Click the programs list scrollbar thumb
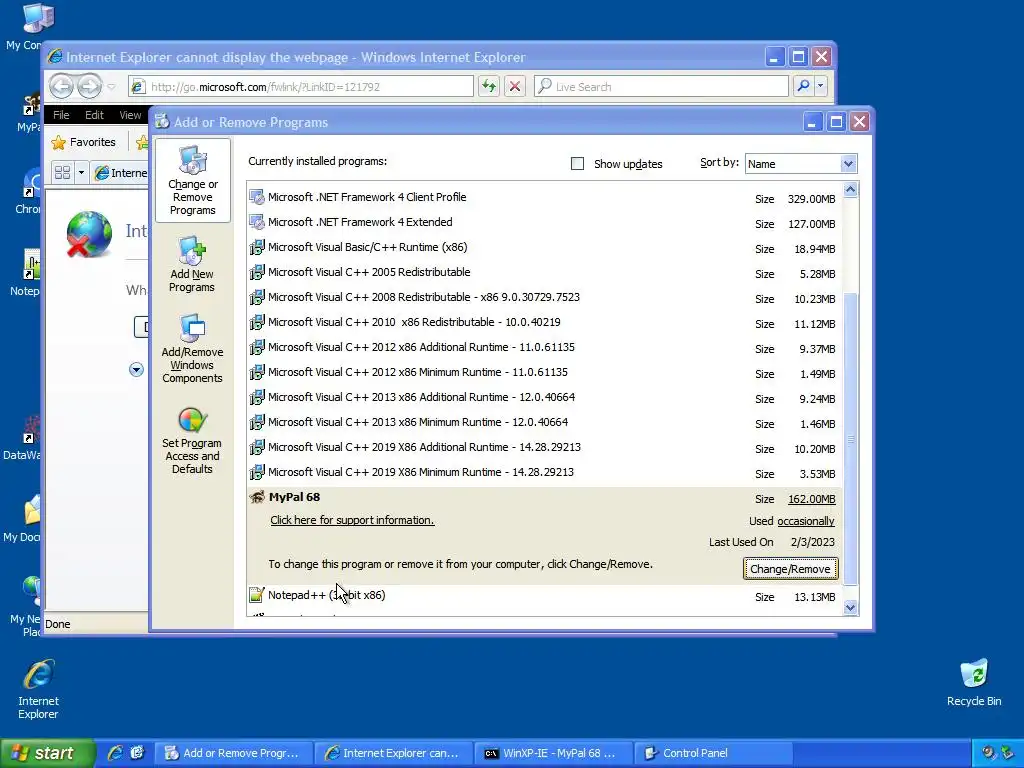1024x768 pixels. [850, 440]
